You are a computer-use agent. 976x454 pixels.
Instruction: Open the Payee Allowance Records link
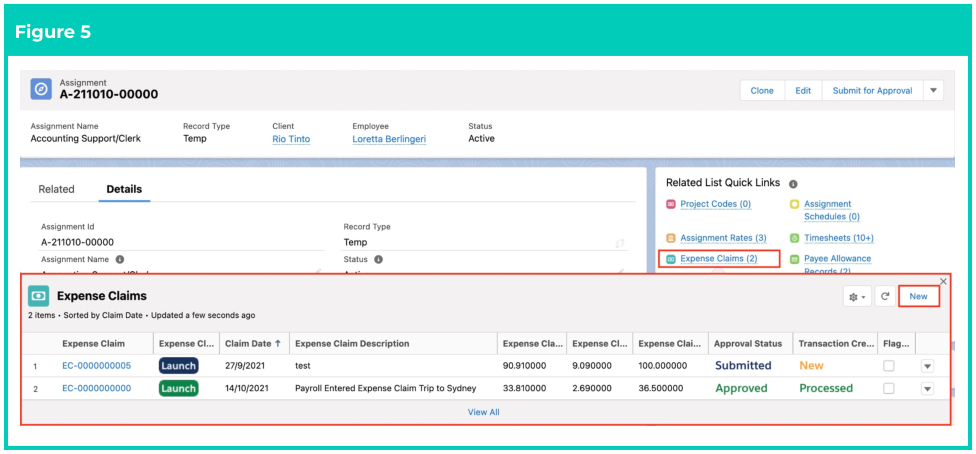point(837,265)
